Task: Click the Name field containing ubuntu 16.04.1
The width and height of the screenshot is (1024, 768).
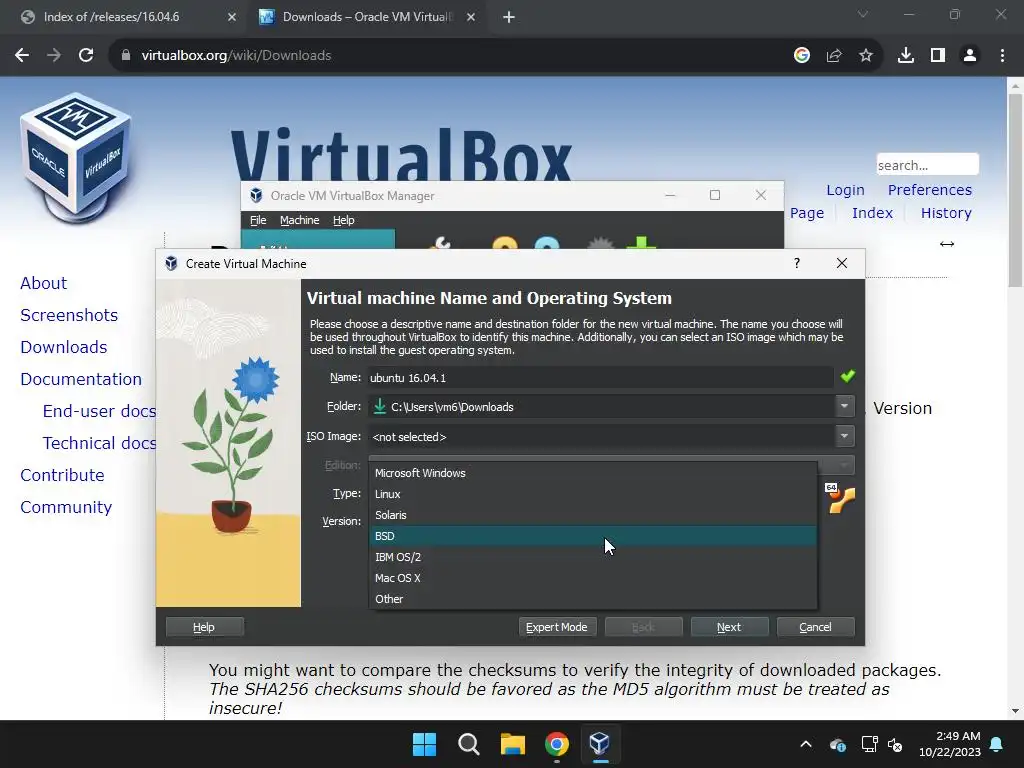Action: [x=601, y=377]
